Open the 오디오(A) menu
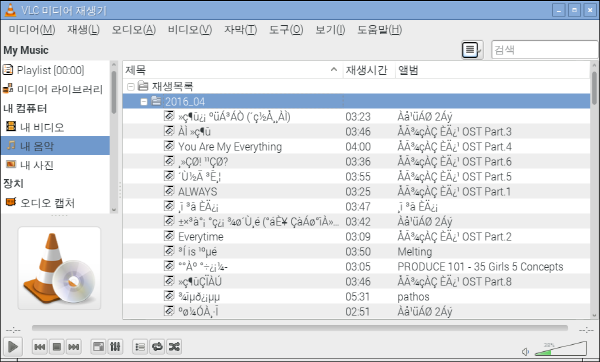 [x=134, y=29]
